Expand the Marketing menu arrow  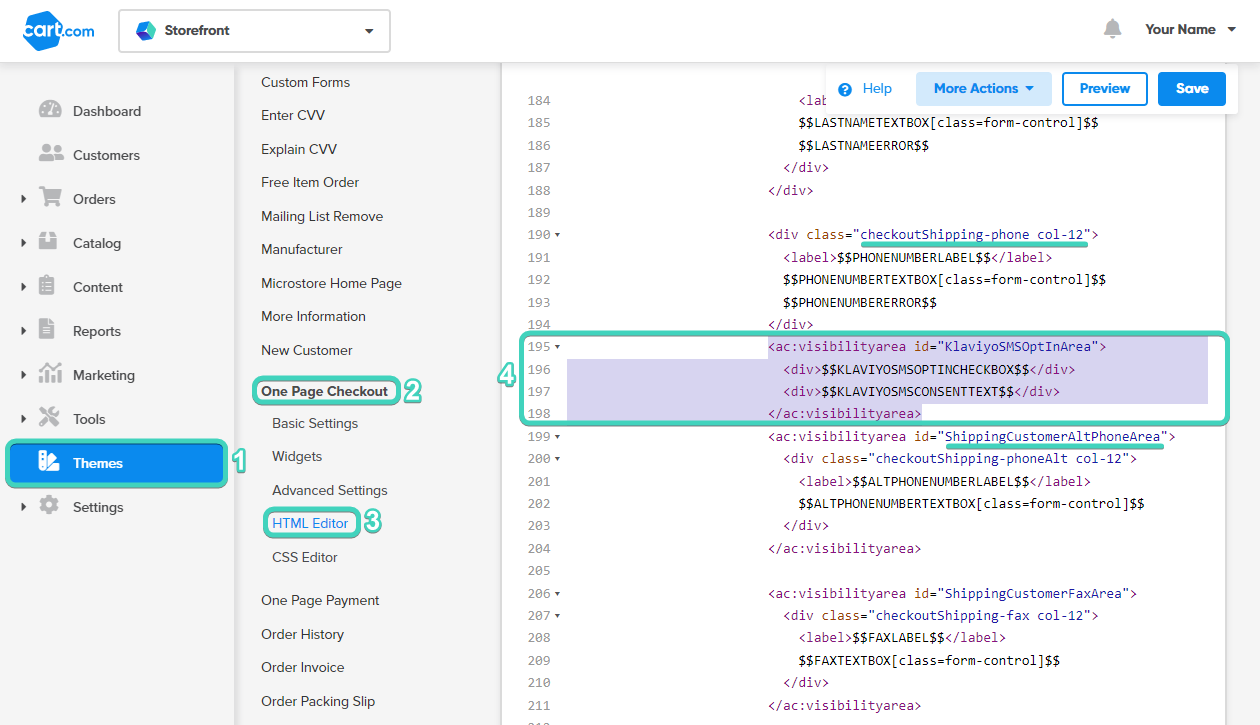coord(24,375)
